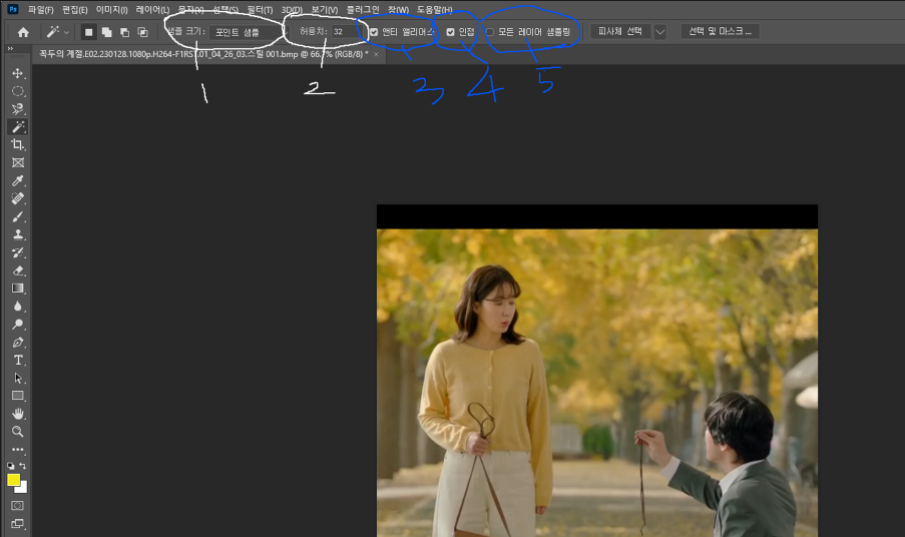Select the Rectangle shape tool
Viewport: 905px width, 537px height.
18,396
